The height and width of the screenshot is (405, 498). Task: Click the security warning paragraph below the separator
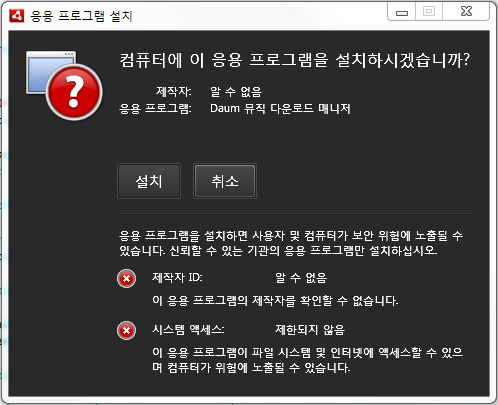291,243
